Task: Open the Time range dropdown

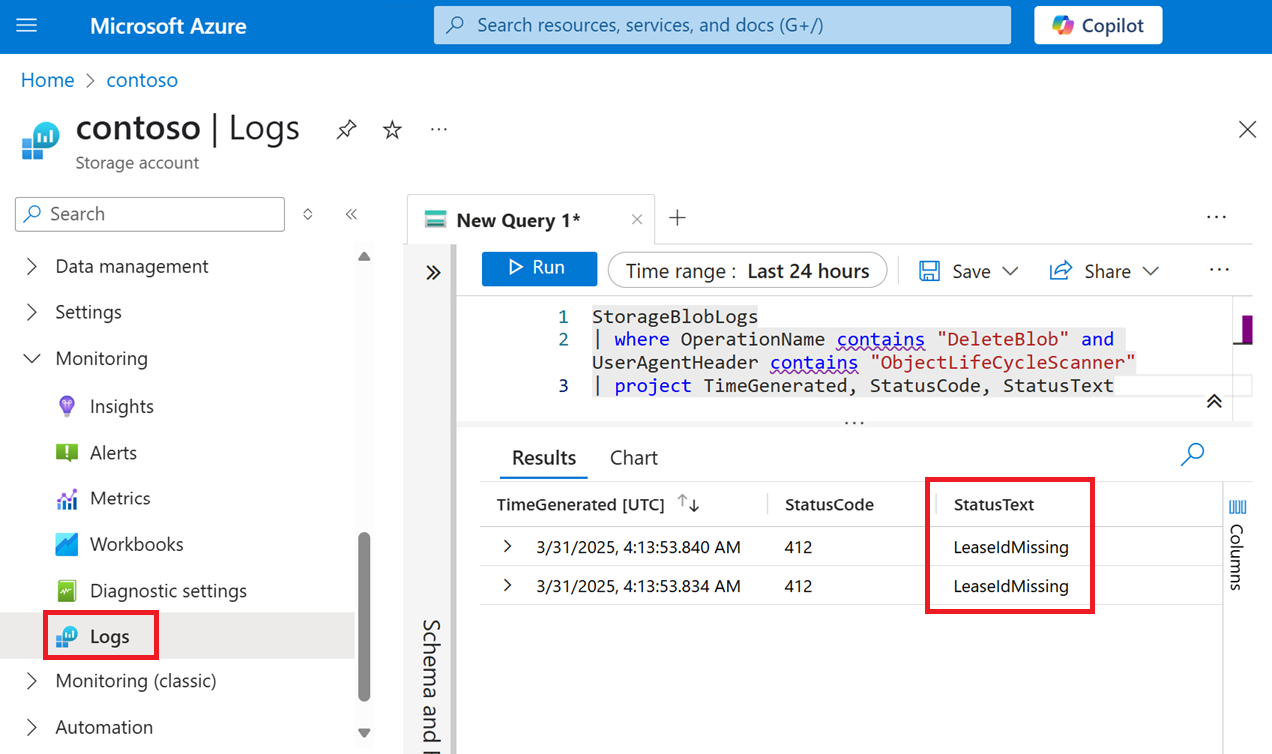Action: coord(747,270)
